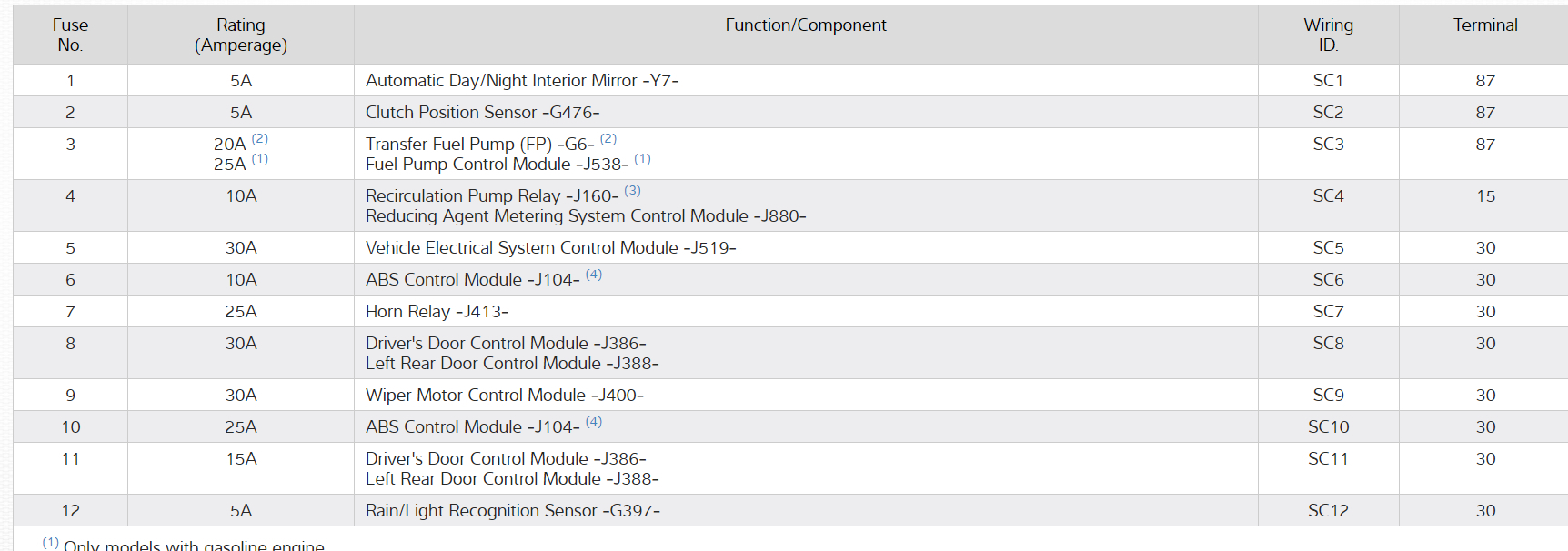Click footnote (3) after Recirculation Pump Relay -J160-

tap(632, 191)
